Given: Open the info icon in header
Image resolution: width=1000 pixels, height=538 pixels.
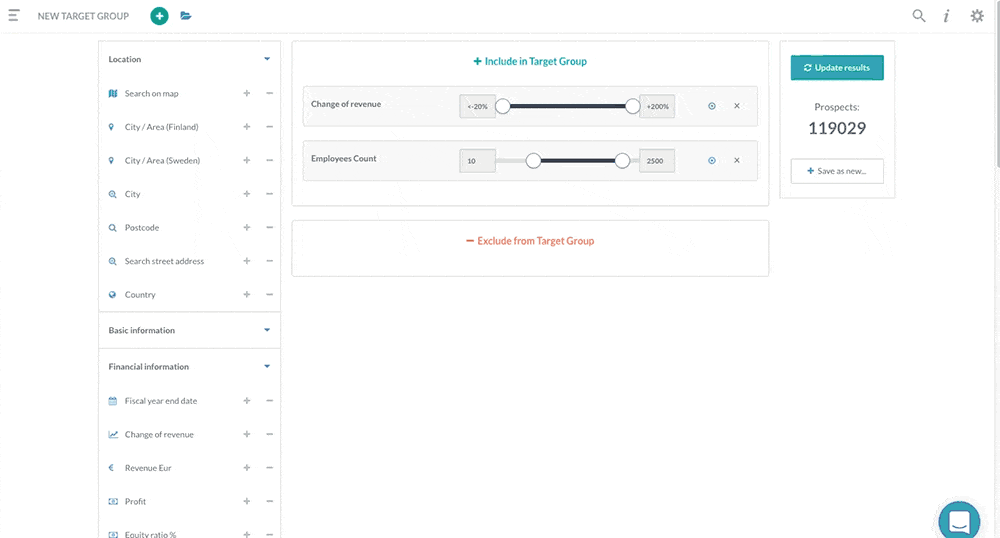Looking at the screenshot, I should pos(946,16).
